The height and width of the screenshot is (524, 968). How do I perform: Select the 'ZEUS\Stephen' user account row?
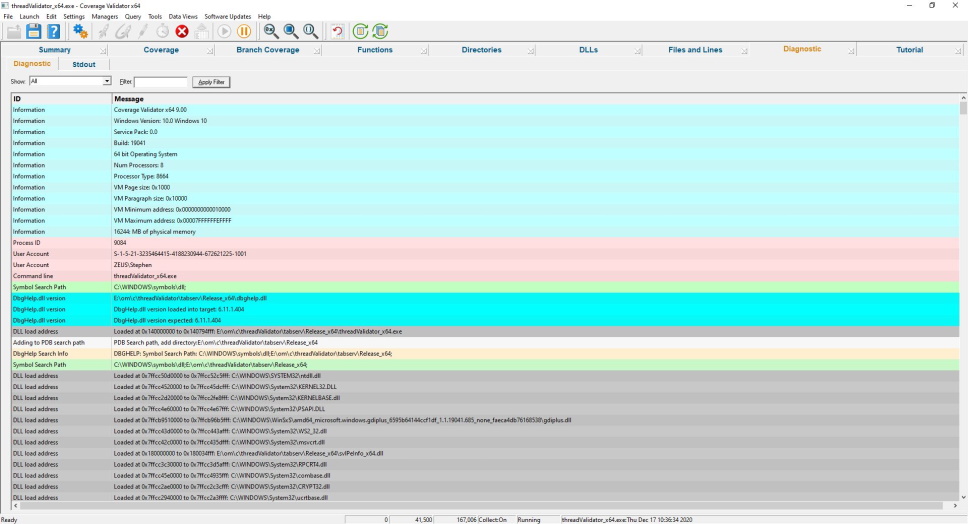[485, 265]
